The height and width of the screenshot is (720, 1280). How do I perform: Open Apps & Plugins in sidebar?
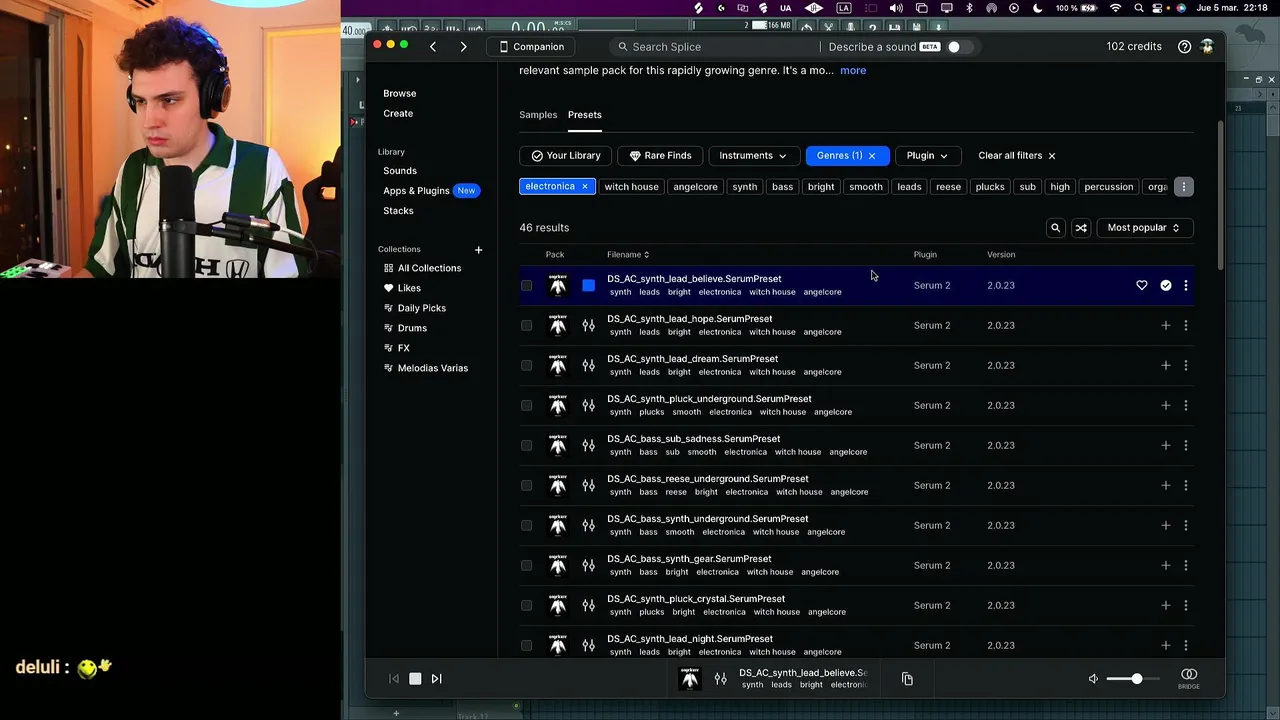pyautogui.click(x=416, y=191)
